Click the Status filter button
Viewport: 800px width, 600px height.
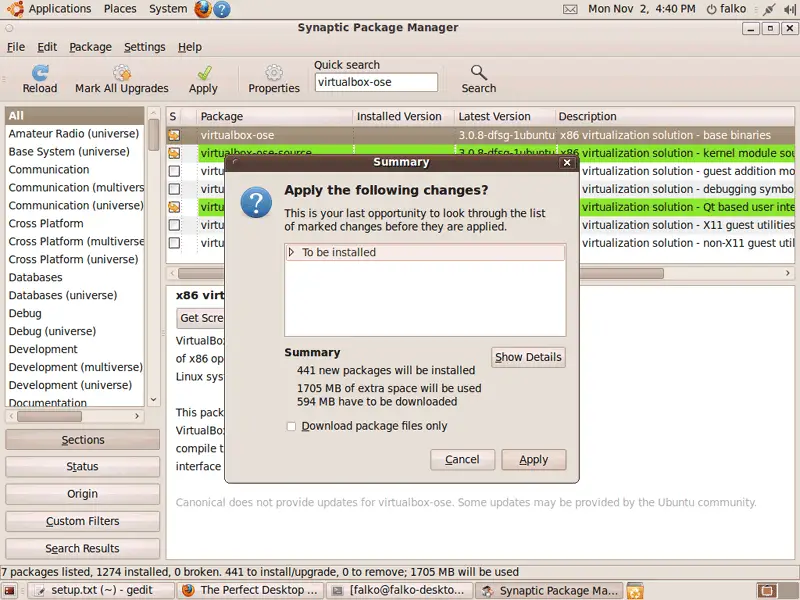click(82, 467)
